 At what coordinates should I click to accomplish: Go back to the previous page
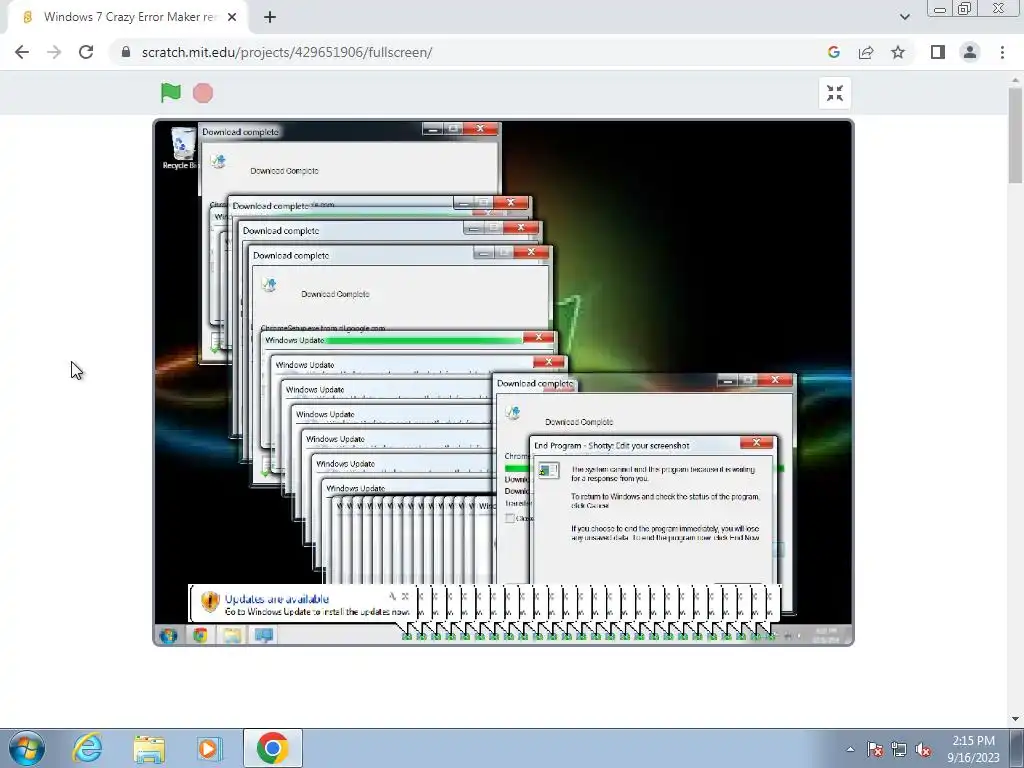(x=22, y=52)
